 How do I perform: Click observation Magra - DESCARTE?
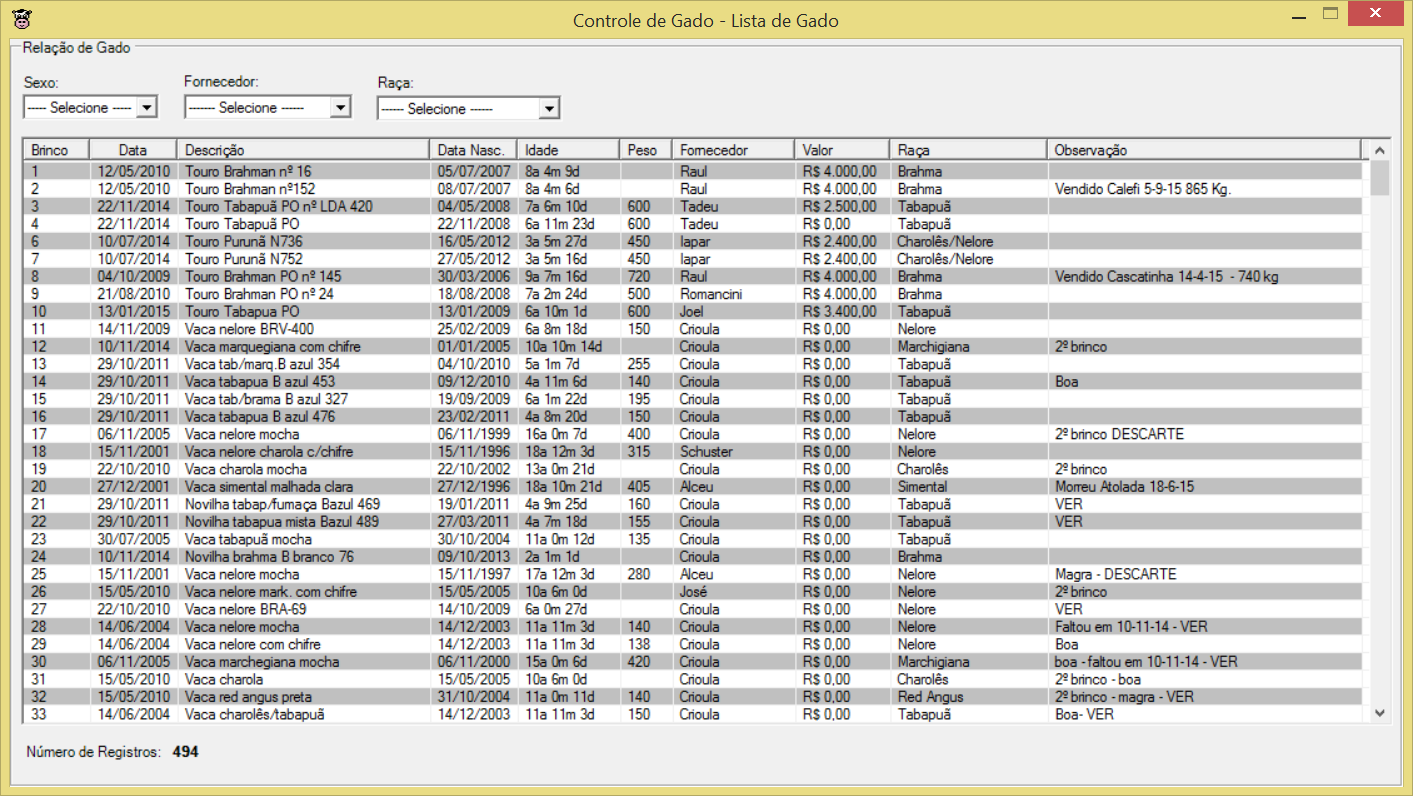pos(1116,574)
